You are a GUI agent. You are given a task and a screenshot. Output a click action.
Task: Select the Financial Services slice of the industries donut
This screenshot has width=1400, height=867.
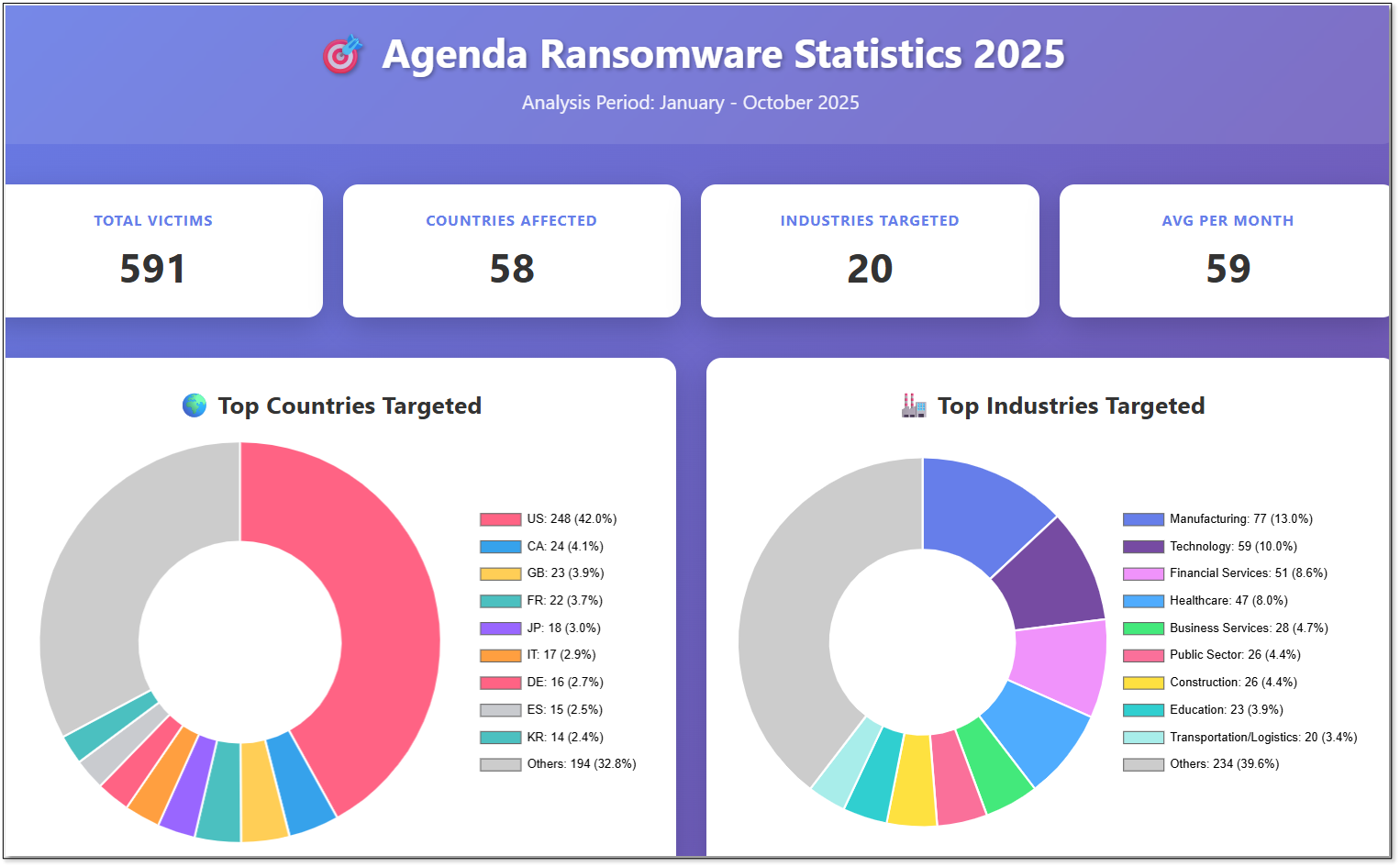(1060, 662)
